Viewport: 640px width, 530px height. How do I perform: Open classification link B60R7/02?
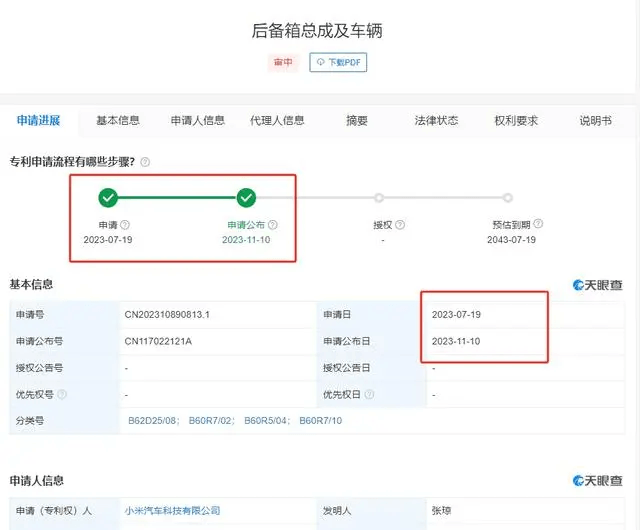(x=211, y=421)
